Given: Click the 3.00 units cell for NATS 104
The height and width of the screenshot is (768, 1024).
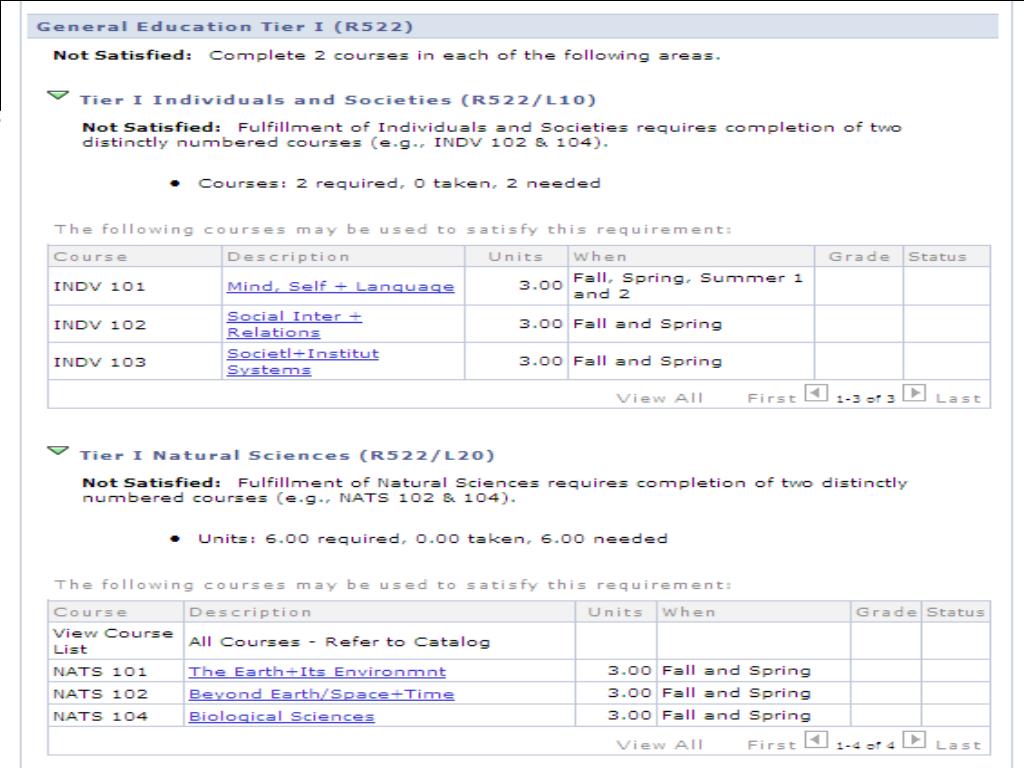Looking at the screenshot, I should (x=616, y=716).
